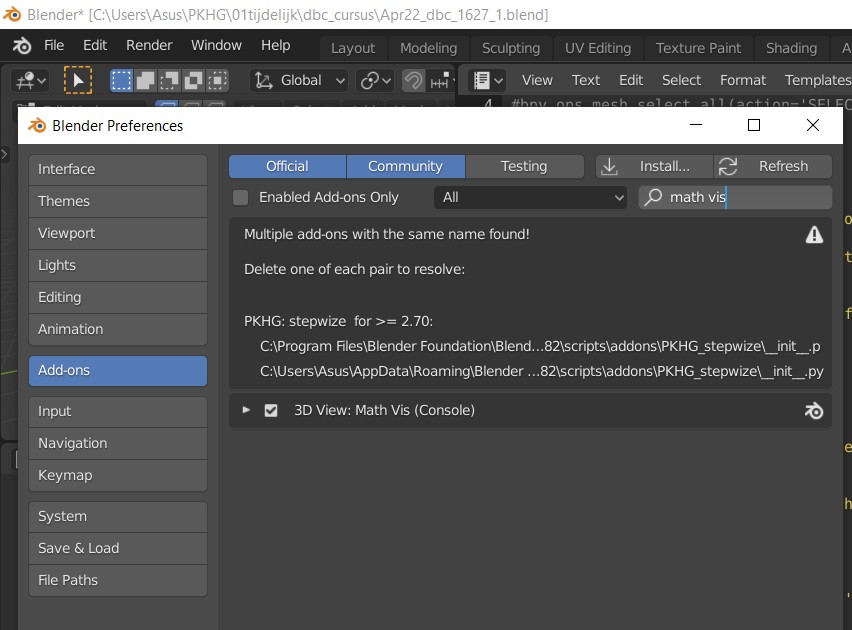Maximize the Blender Preferences window
Viewport: 852px width, 630px height.
[754, 125]
